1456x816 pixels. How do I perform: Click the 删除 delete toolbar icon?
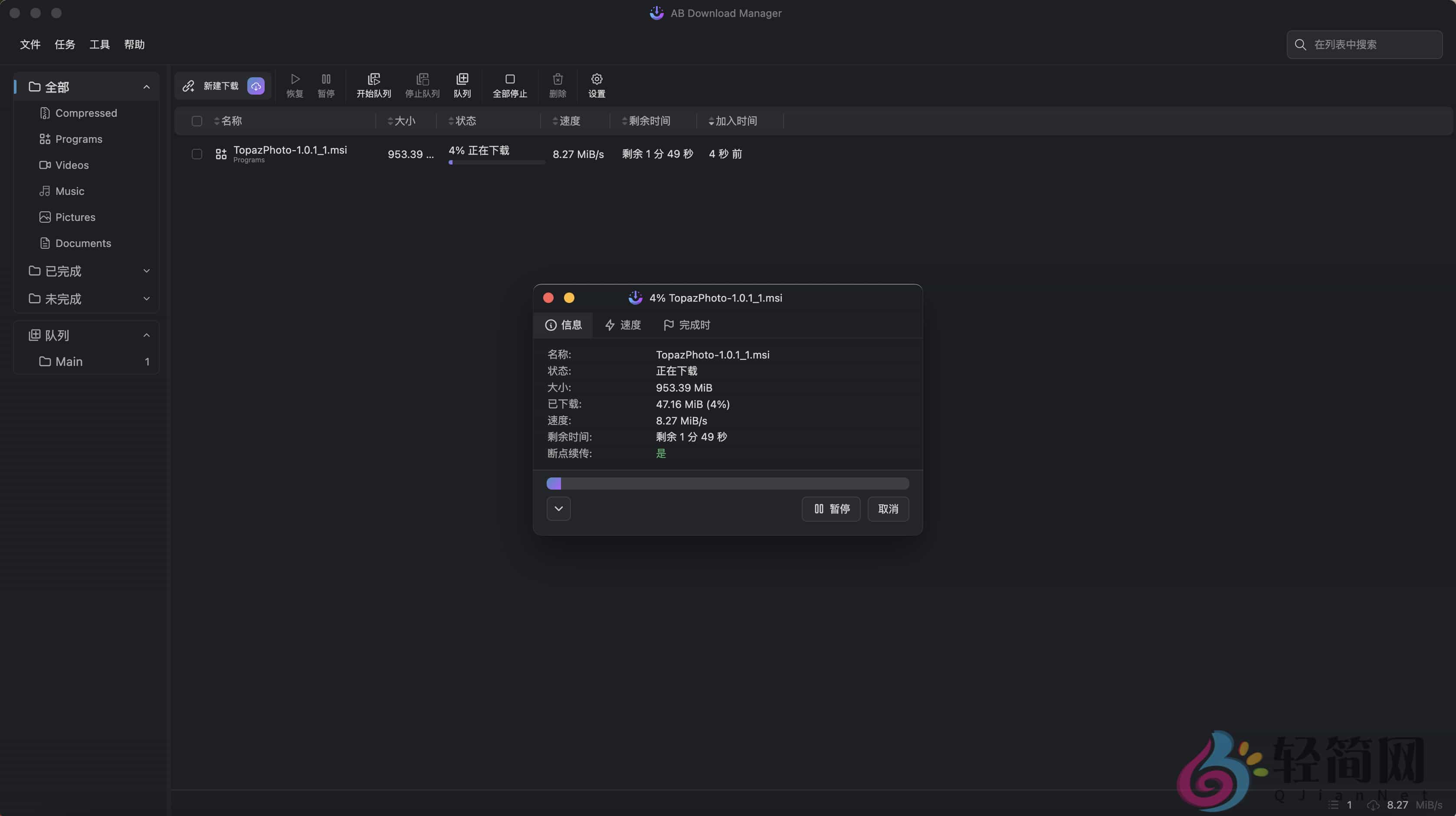coord(557,85)
